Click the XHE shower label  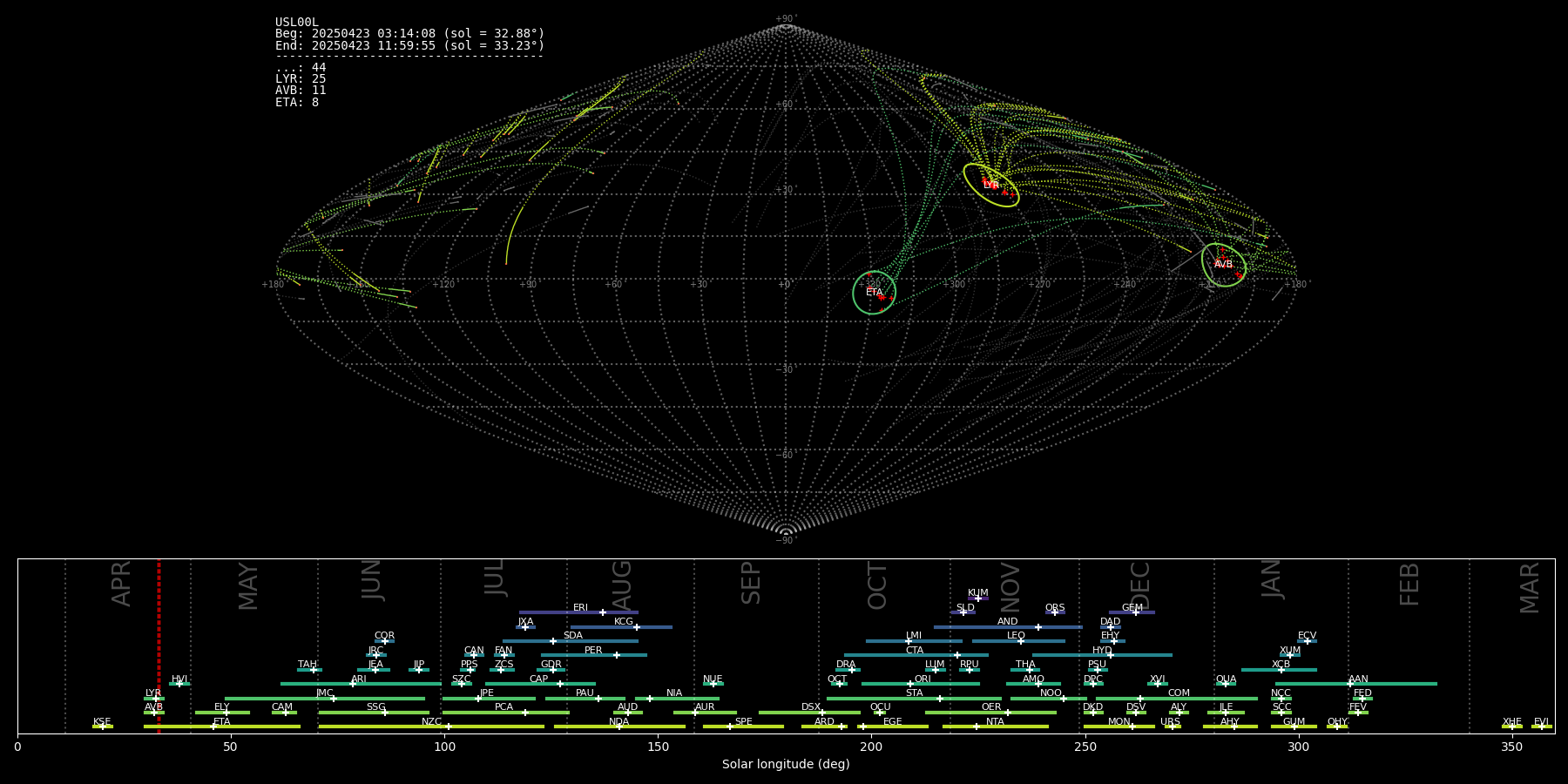click(x=1512, y=721)
